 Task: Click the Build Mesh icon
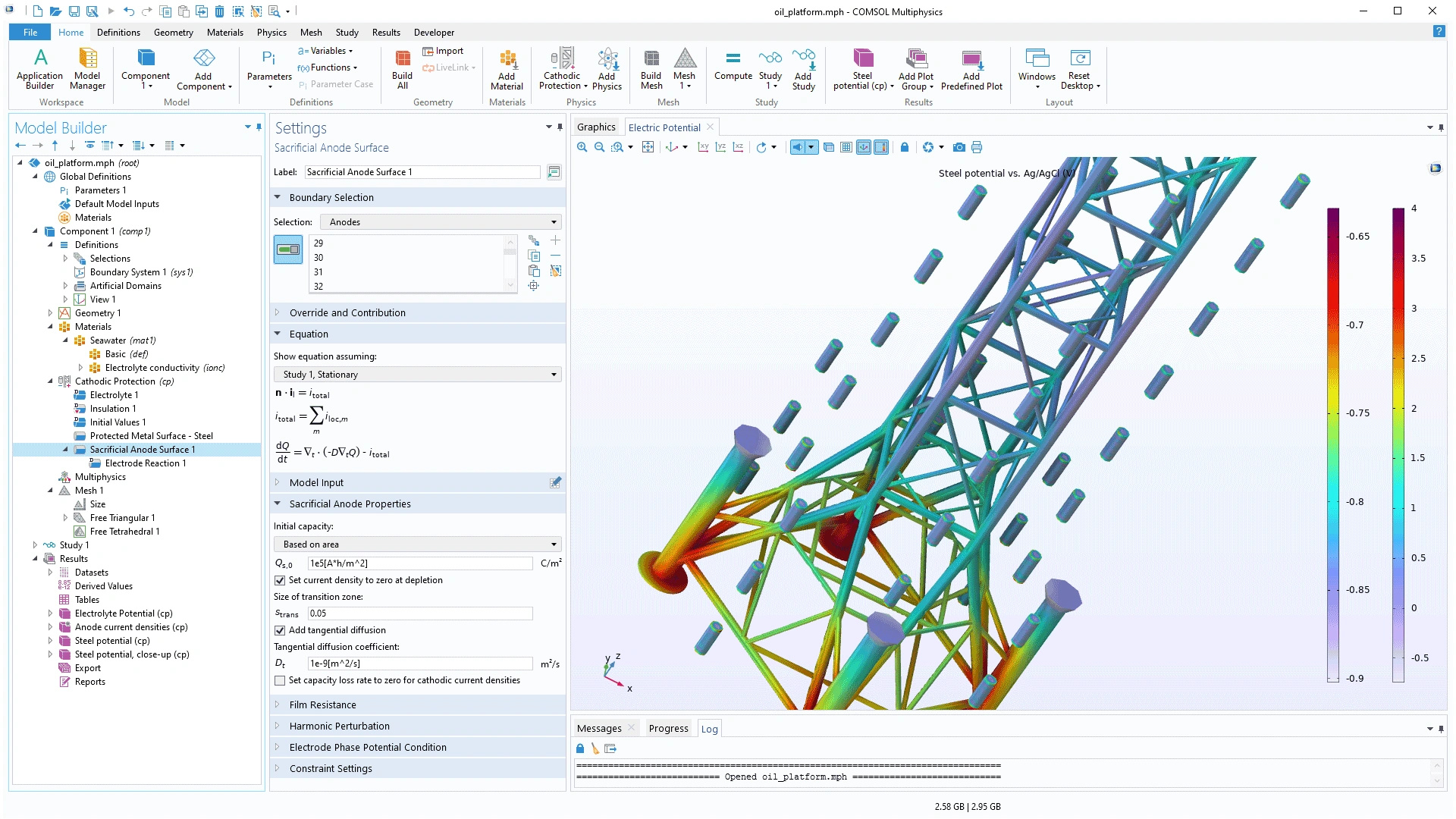coord(651,69)
